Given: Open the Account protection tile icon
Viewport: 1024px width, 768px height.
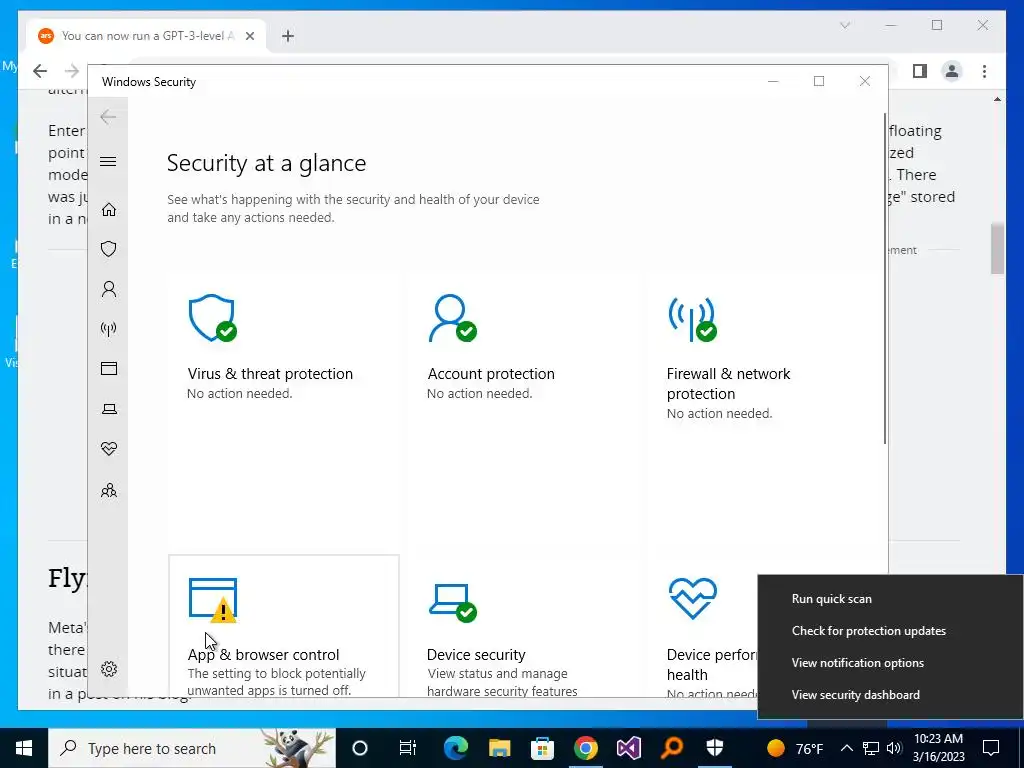Looking at the screenshot, I should (x=452, y=318).
